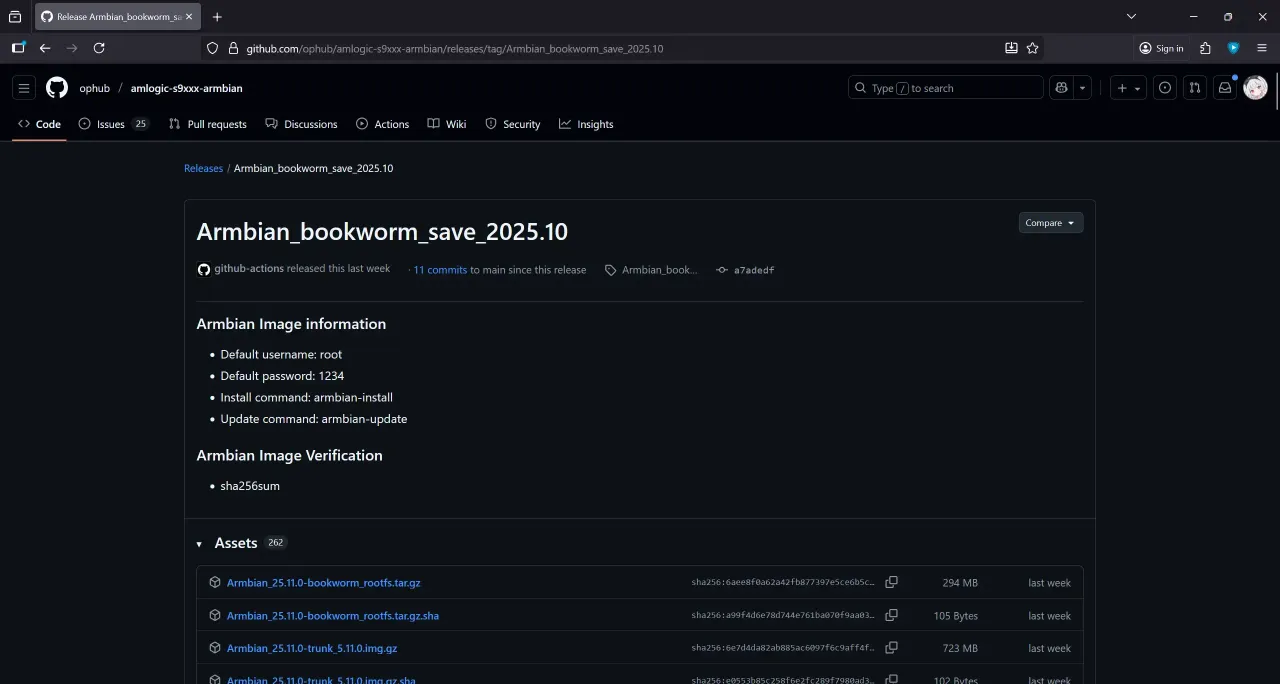The width and height of the screenshot is (1280, 684).
Task: Switch to the Issues tab
Action: point(114,124)
